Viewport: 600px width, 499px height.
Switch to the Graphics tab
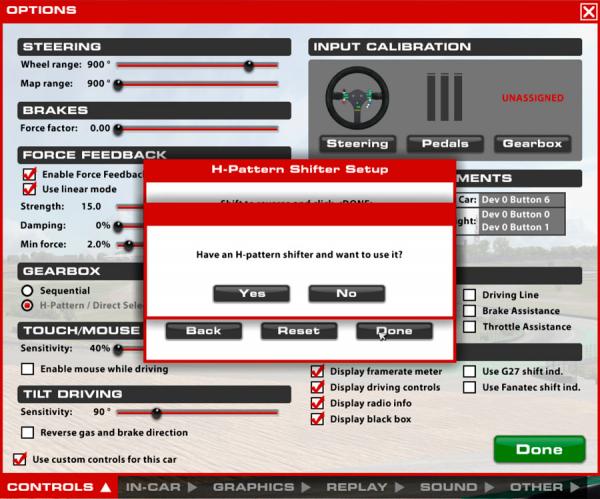click(254, 488)
